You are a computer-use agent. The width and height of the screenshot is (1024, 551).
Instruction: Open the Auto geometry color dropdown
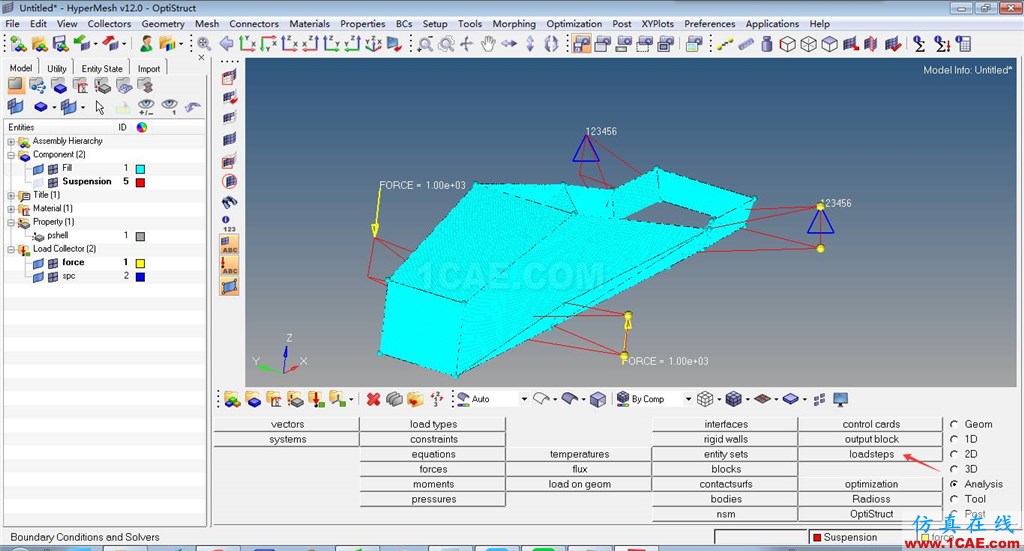[x=524, y=399]
